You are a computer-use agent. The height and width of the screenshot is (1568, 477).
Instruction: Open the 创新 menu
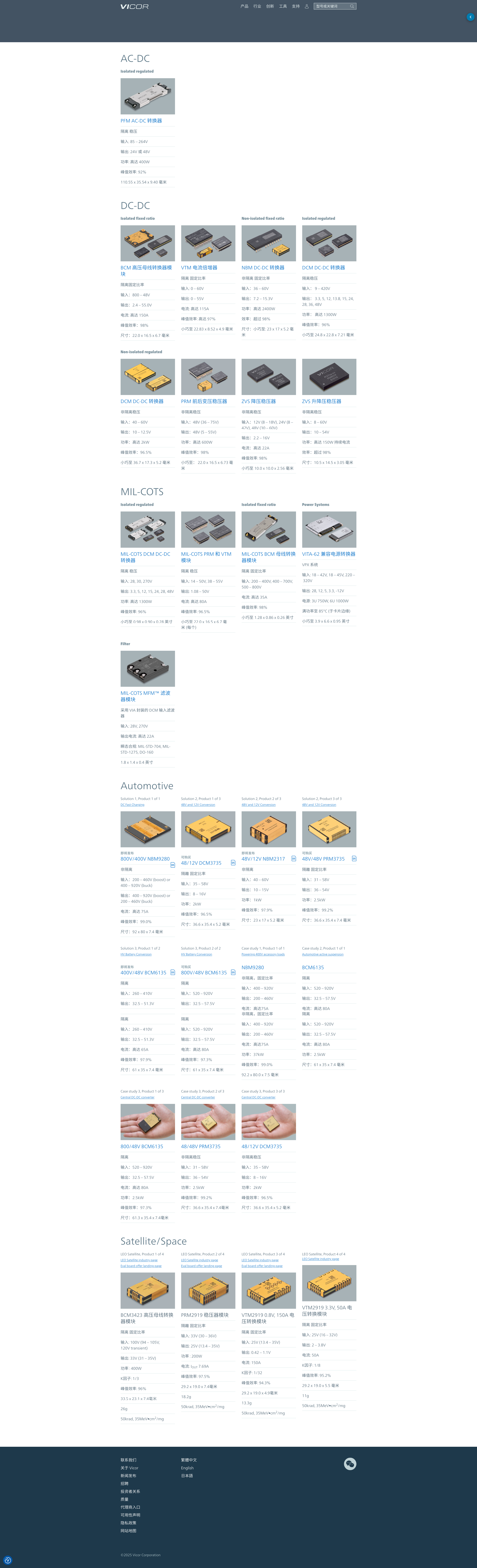click(270, 6)
